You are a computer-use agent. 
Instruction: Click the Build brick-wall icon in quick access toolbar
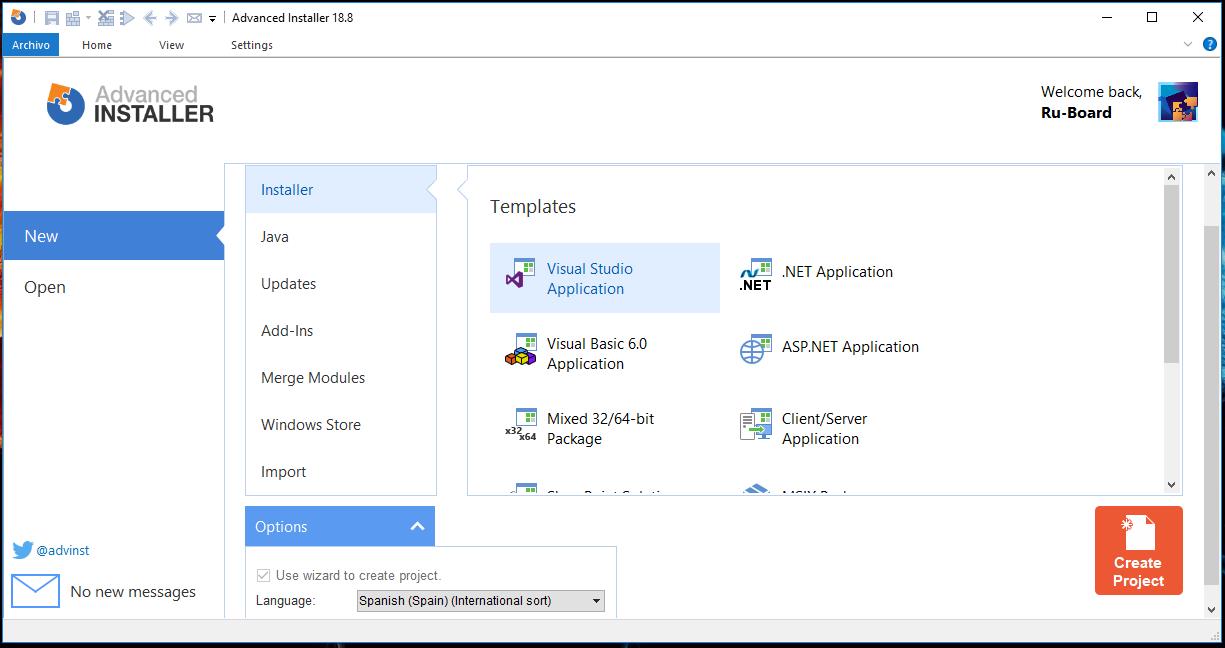73,17
